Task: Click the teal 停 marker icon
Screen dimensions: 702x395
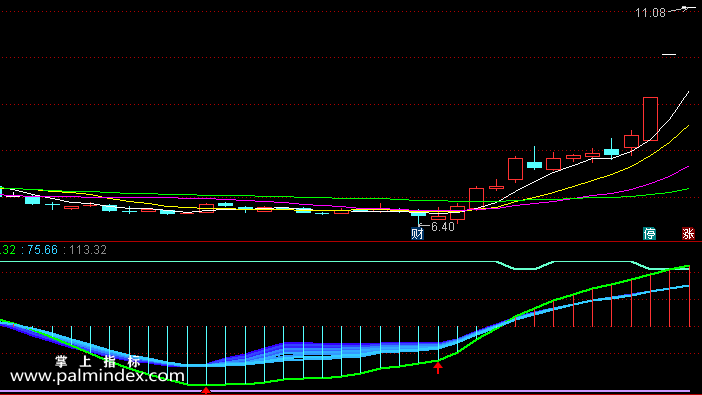Action: click(649, 233)
